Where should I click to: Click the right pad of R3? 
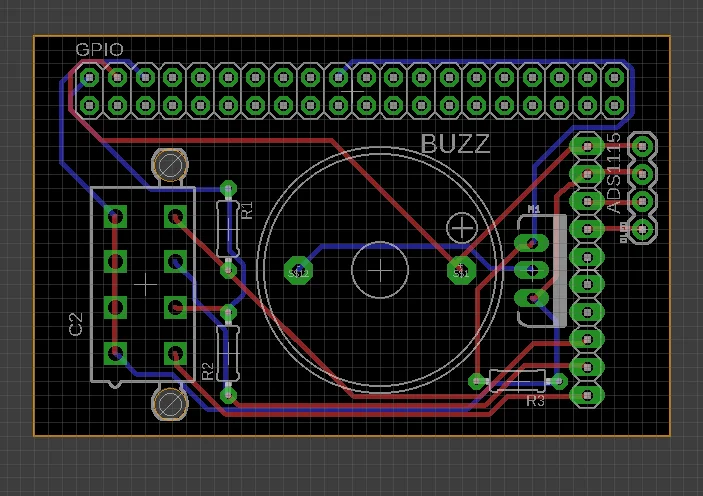click(559, 382)
